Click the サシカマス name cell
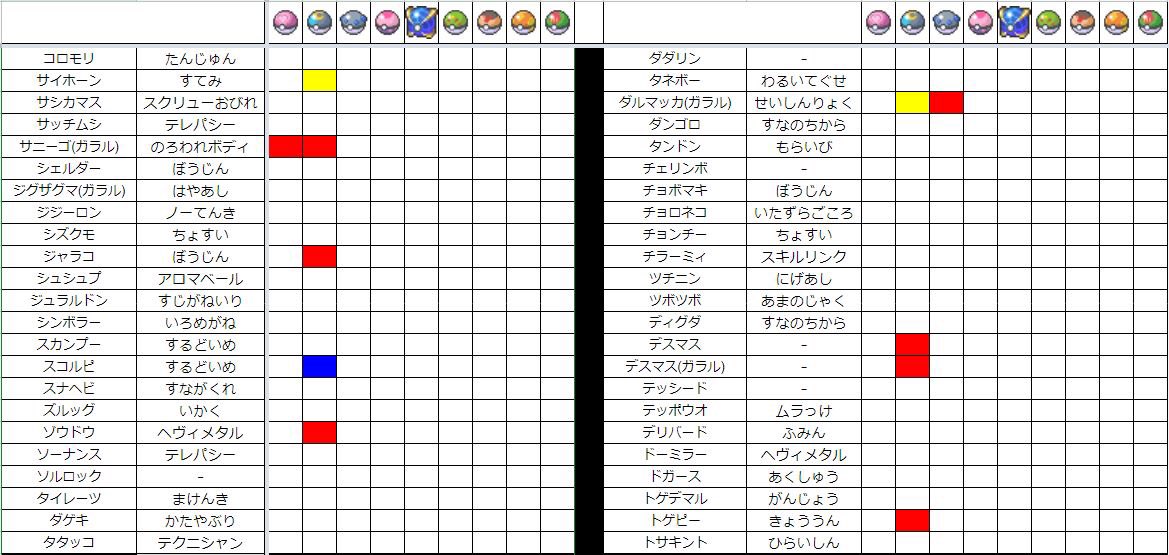Viewport: 1169px width, 555px height. click(x=69, y=102)
